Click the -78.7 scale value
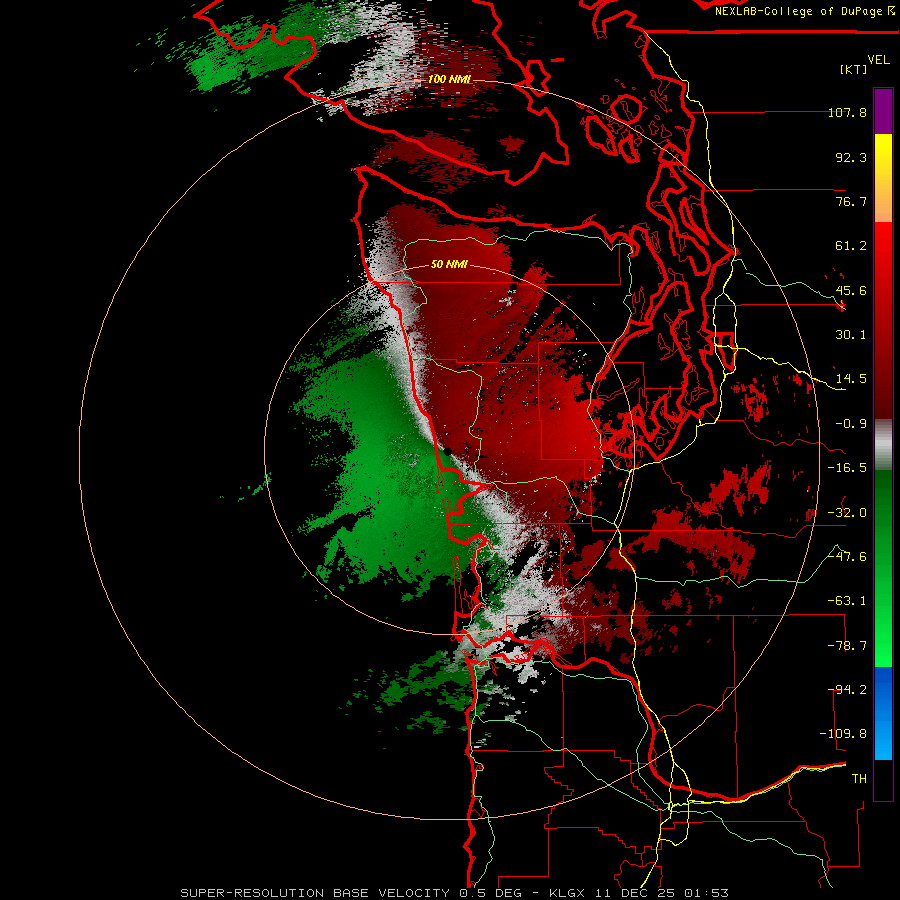Screen dimensions: 900x900 (847, 646)
